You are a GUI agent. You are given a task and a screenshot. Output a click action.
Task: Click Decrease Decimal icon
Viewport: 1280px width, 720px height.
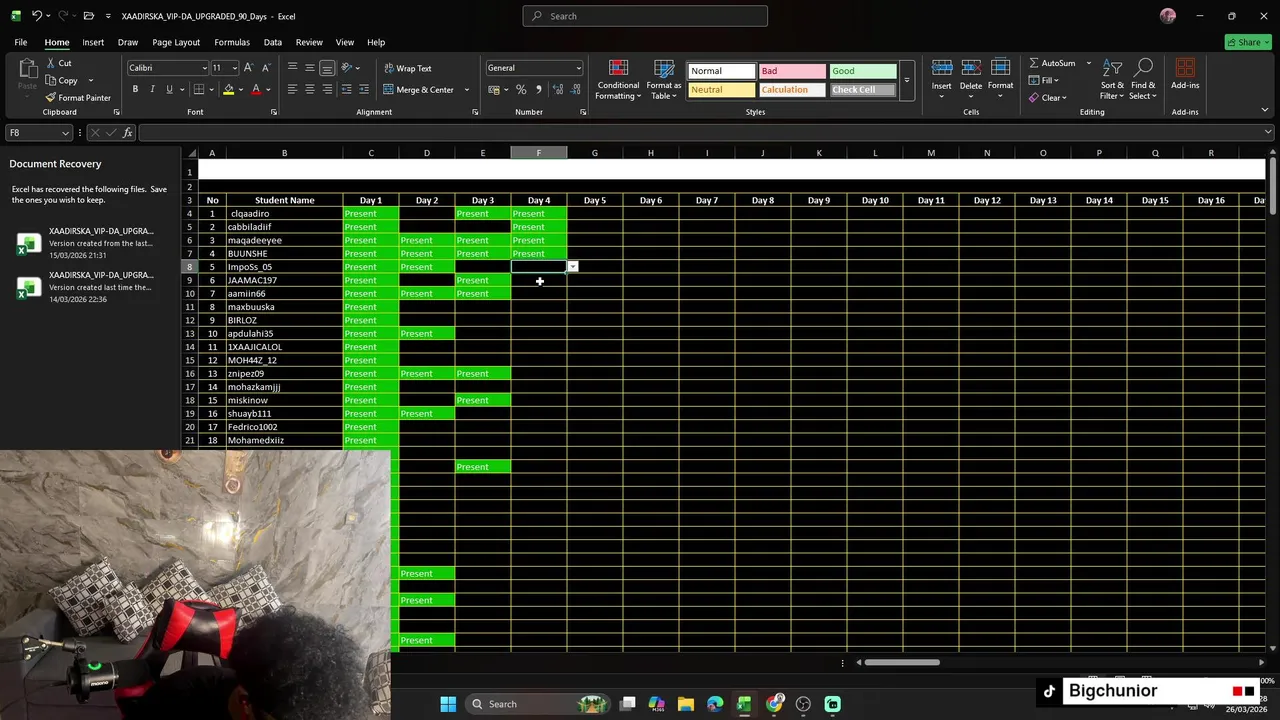[576, 89]
